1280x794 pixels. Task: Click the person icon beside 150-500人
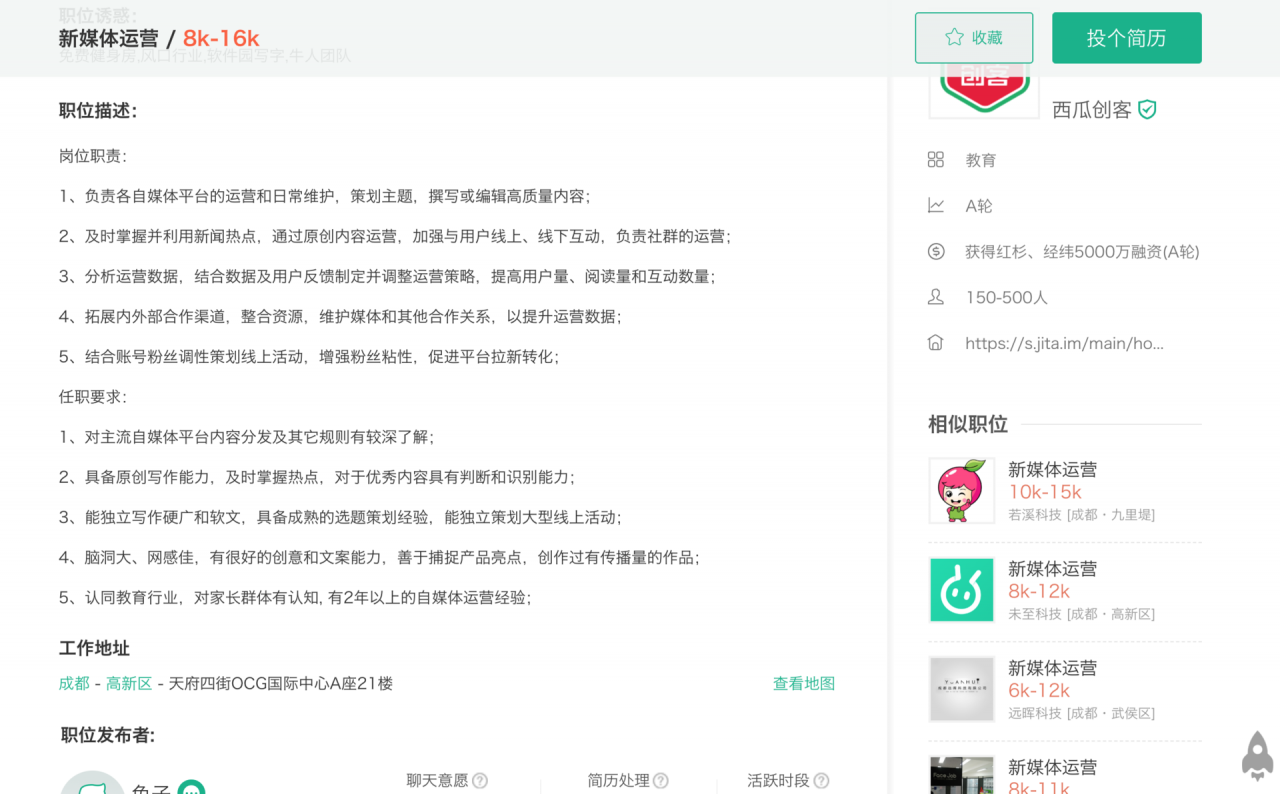(936, 297)
